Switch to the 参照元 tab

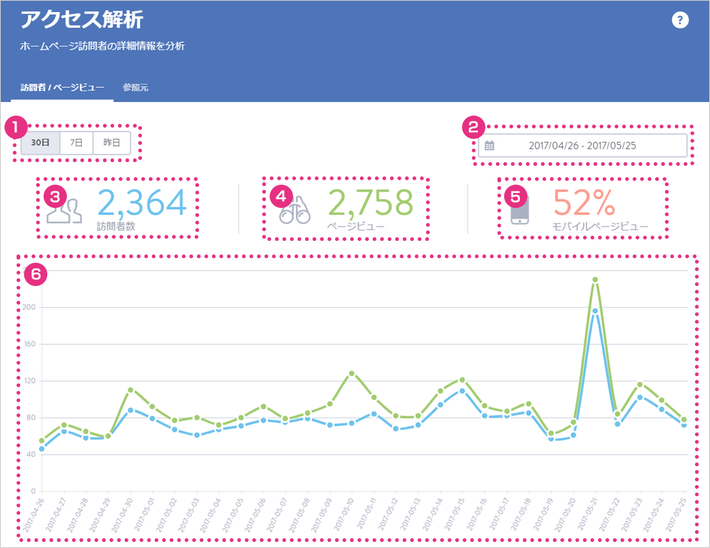point(135,87)
